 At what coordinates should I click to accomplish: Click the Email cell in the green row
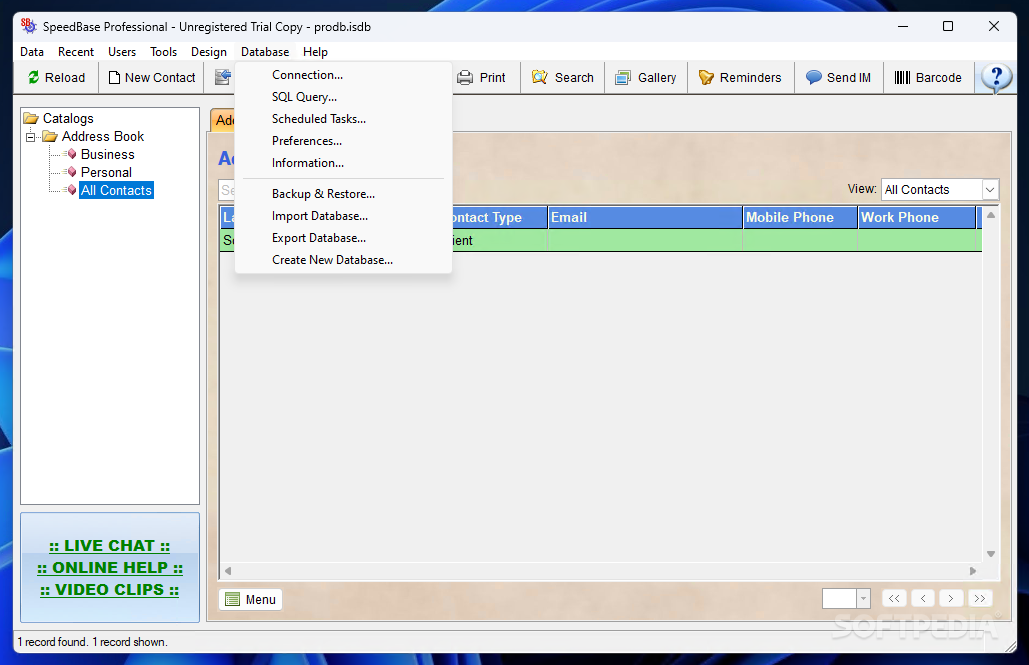tap(645, 240)
